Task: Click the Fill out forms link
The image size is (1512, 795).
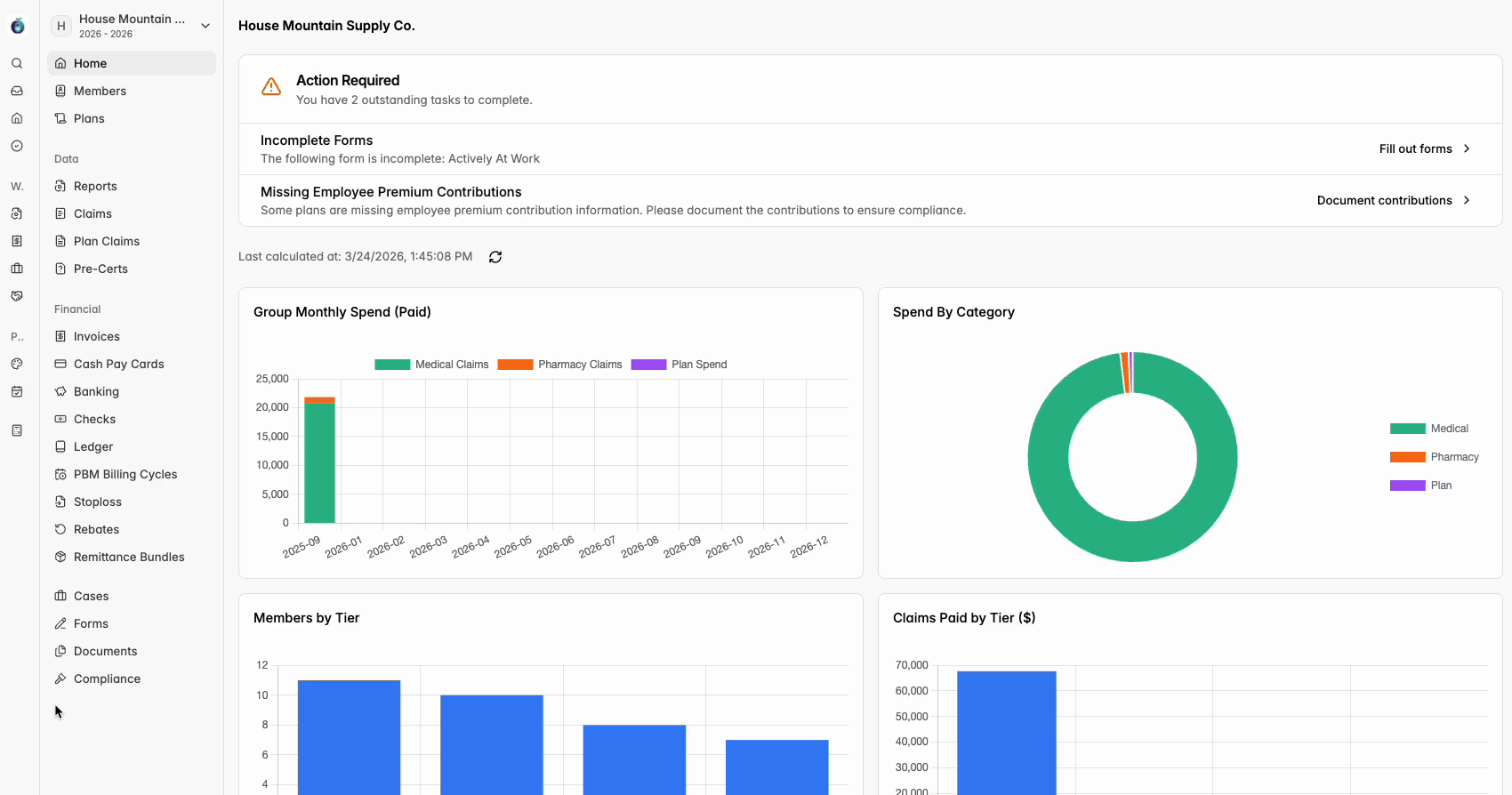Action: point(1415,149)
